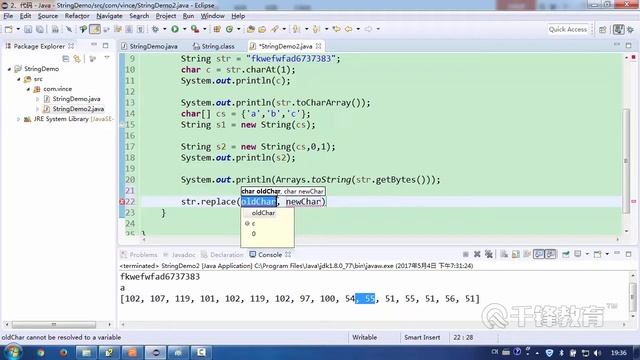Switch to the Problems tab

[x=139, y=255]
